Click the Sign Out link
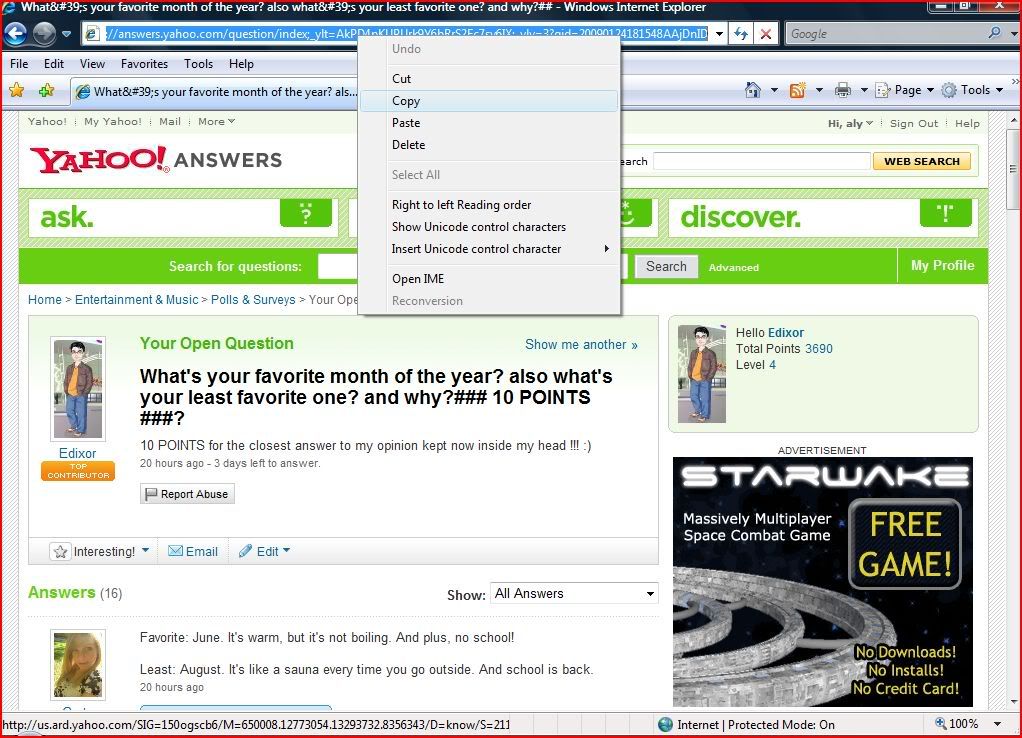Screen dimensions: 1022x738 click(x=914, y=123)
